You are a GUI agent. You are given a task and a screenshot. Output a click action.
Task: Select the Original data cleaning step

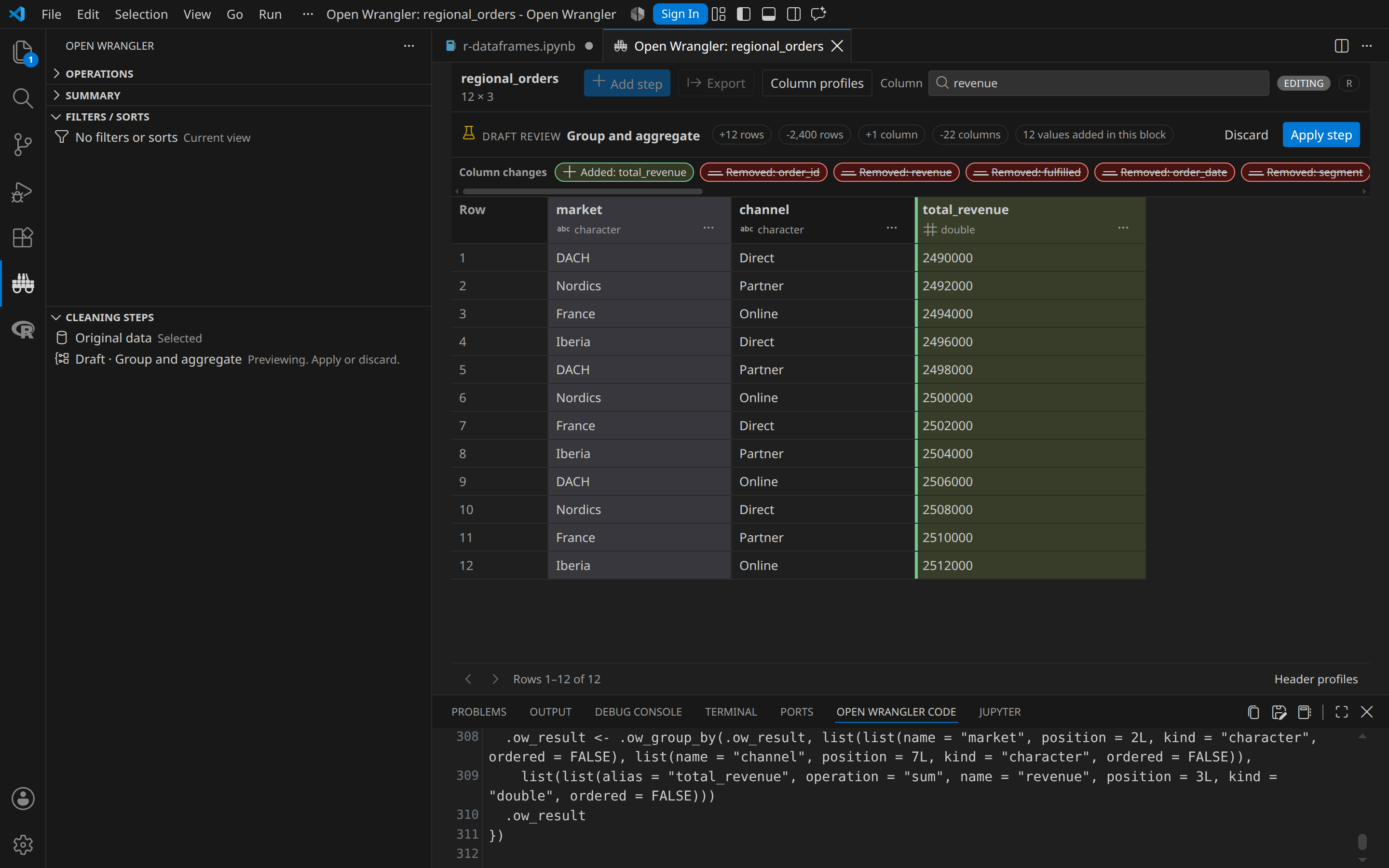tap(238, 338)
